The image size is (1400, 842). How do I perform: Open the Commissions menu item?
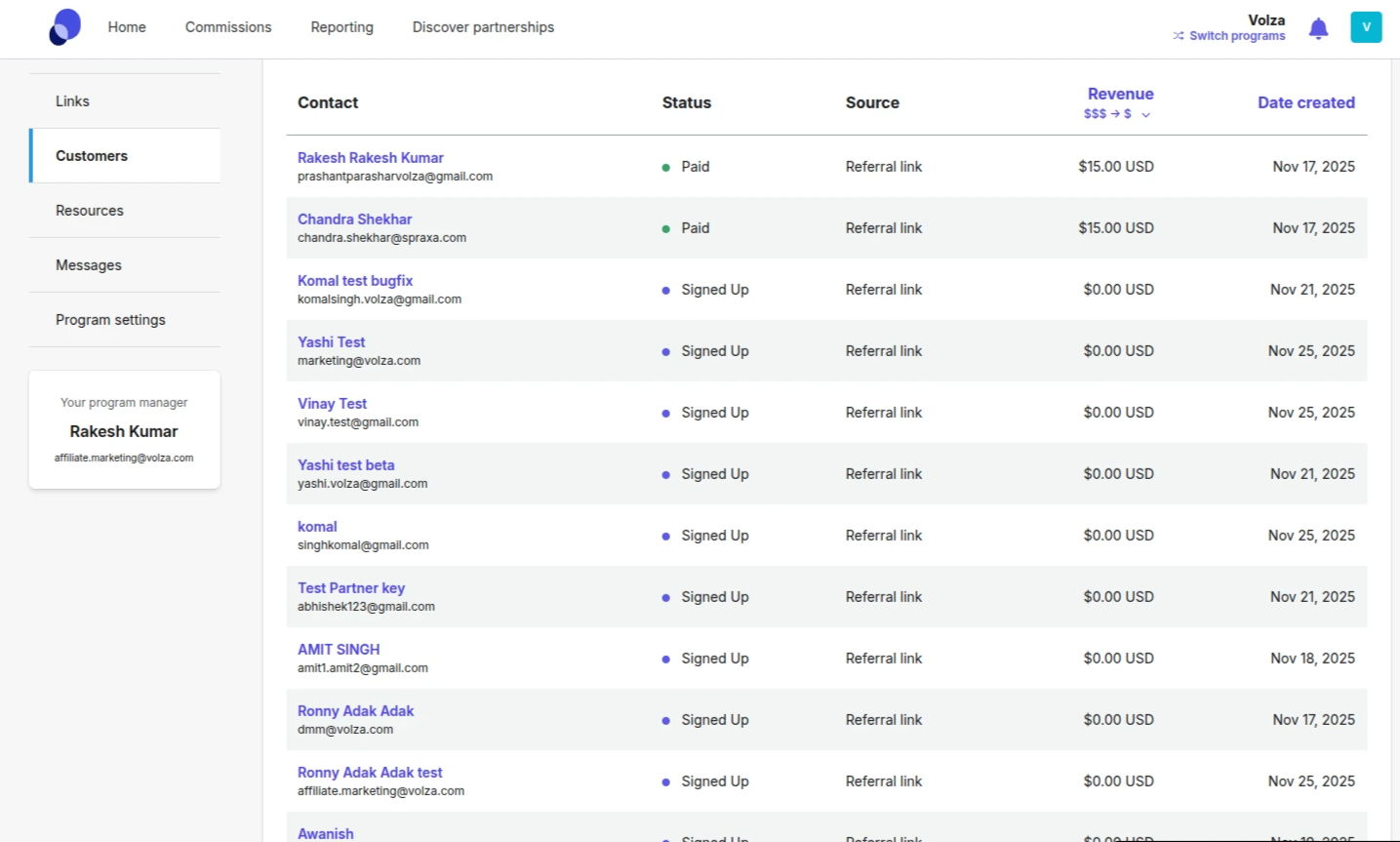[x=228, y=27]
